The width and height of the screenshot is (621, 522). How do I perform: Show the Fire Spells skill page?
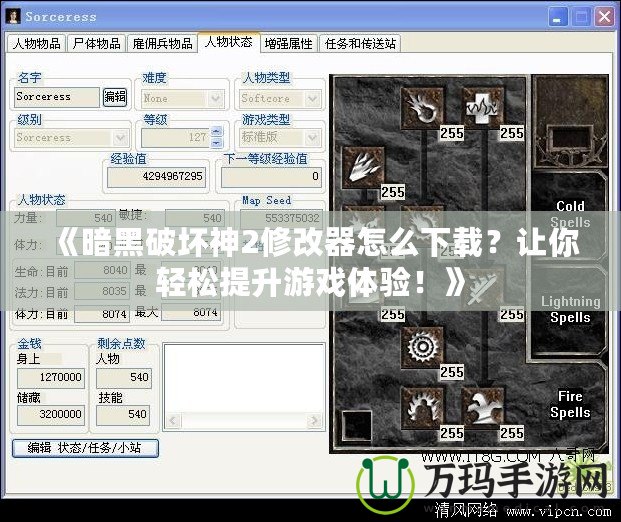pyautogui.click(x=570, y=404)
